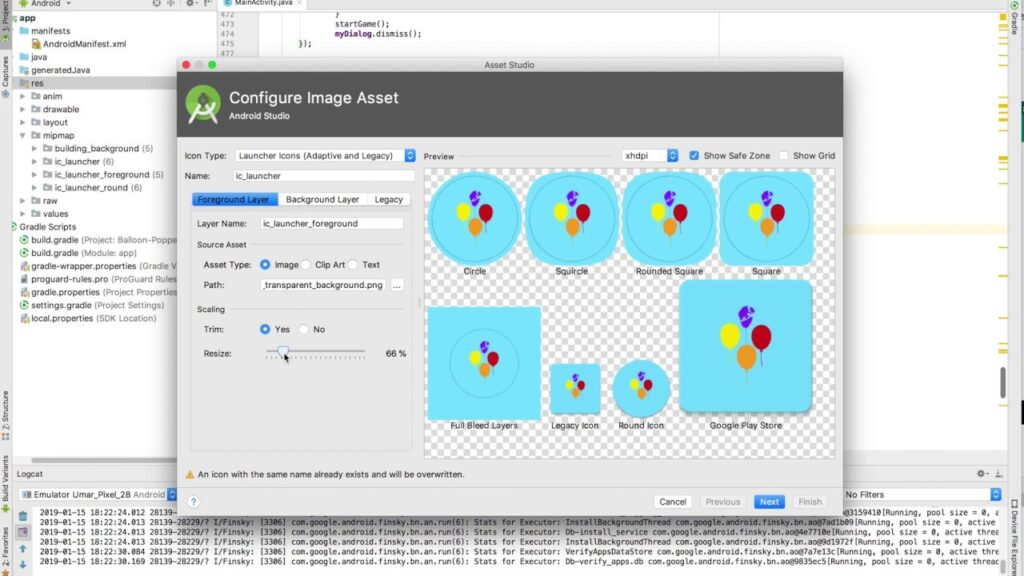Switch to the Background Layer tab
Image resolution: width=1024 pixels, height=576 pixels.
(322, 199)
